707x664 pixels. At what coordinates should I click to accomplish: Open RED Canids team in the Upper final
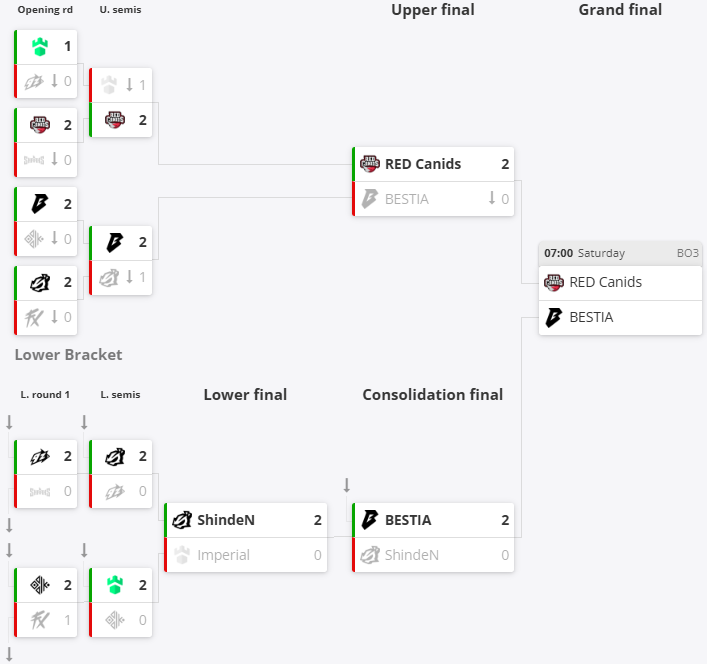click(x=423, y=164)
